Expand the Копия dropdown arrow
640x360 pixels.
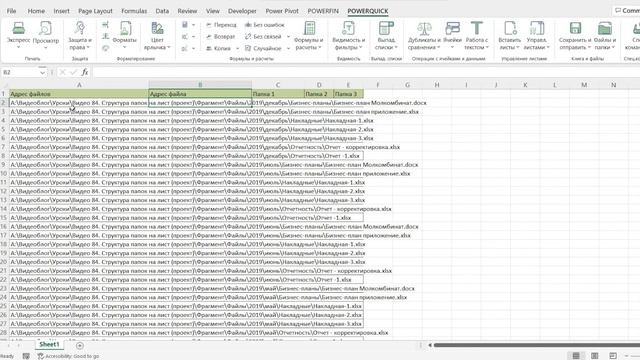(238, 49)
